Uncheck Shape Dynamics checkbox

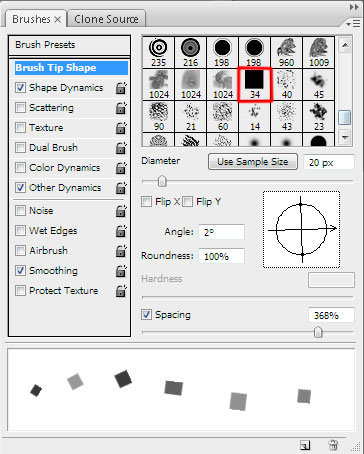click(21, 88)
